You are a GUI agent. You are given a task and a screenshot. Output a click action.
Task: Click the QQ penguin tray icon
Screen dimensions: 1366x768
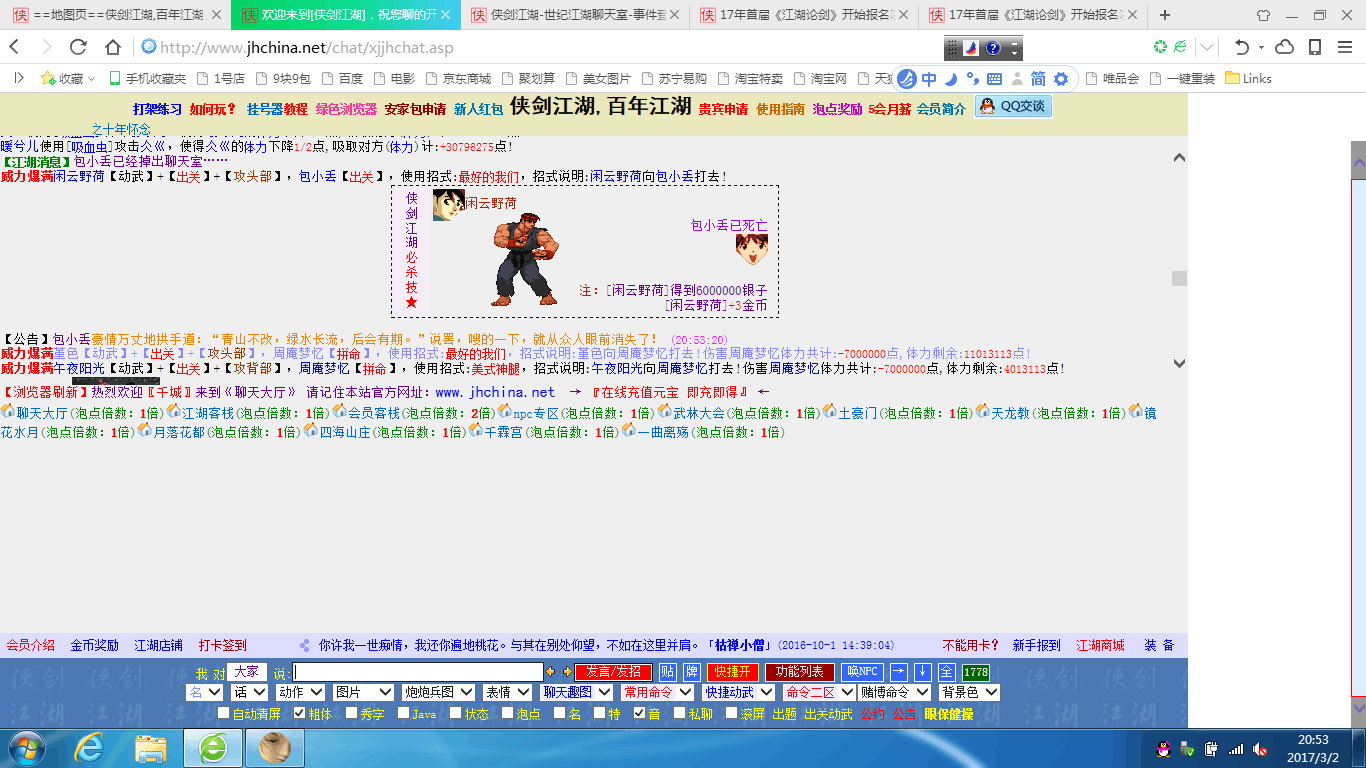pyautogui.click(x=1163, y=748)
